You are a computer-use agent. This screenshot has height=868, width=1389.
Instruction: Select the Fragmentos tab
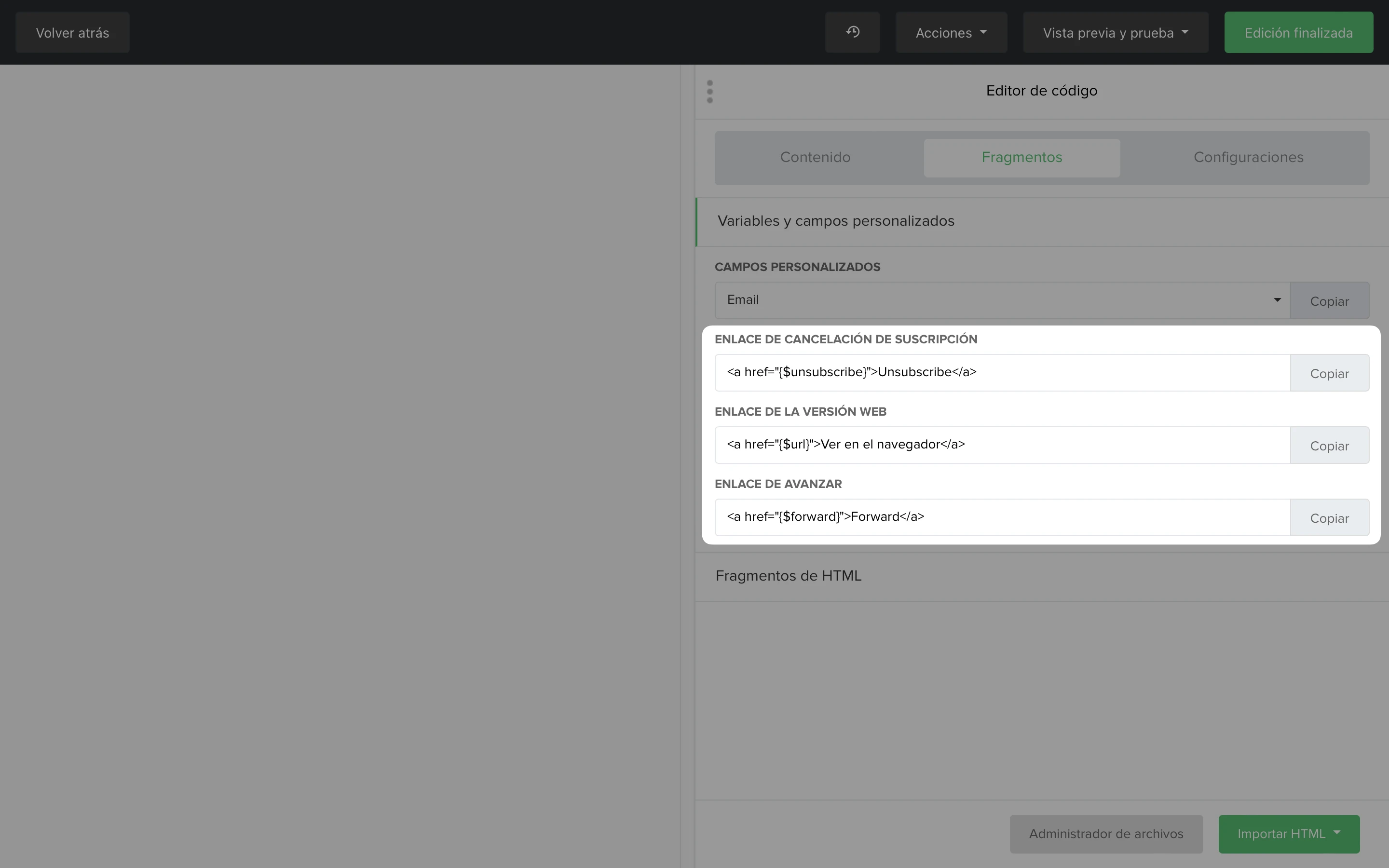(x=1021, y=157)
